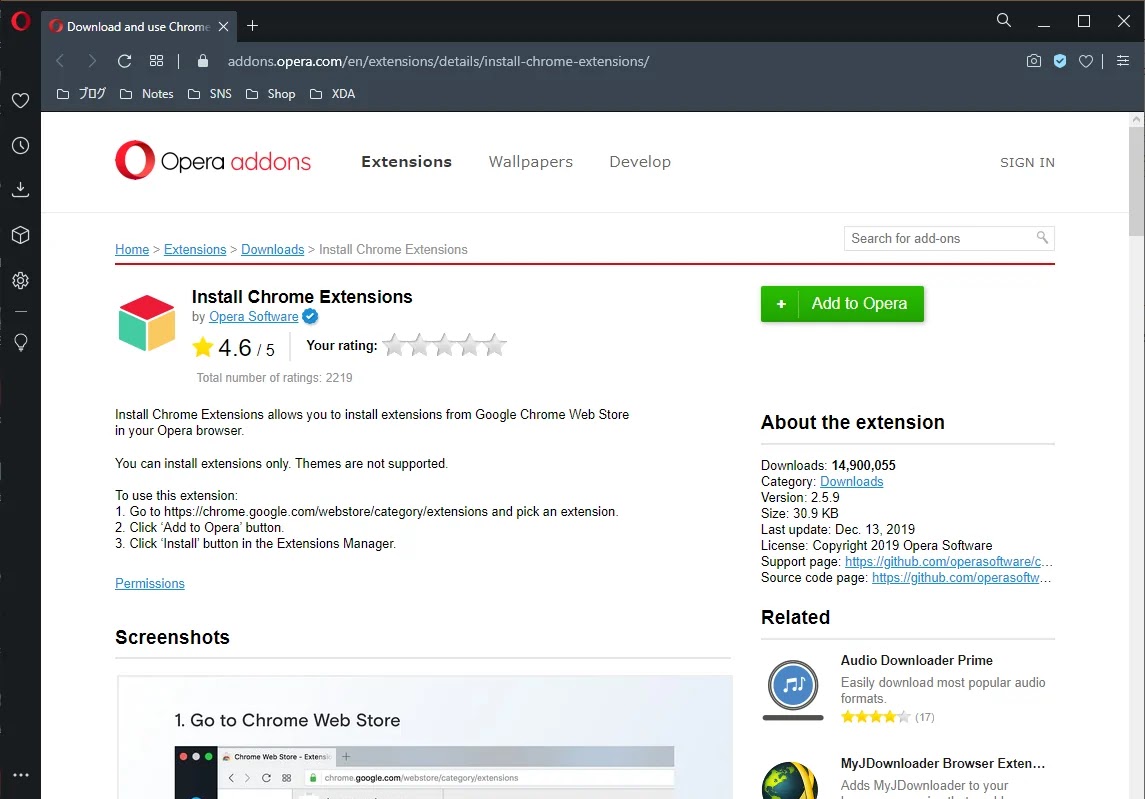Open the ブログ bookmarks folder
Screen dimensions: 1145x799
coord(82,93)
